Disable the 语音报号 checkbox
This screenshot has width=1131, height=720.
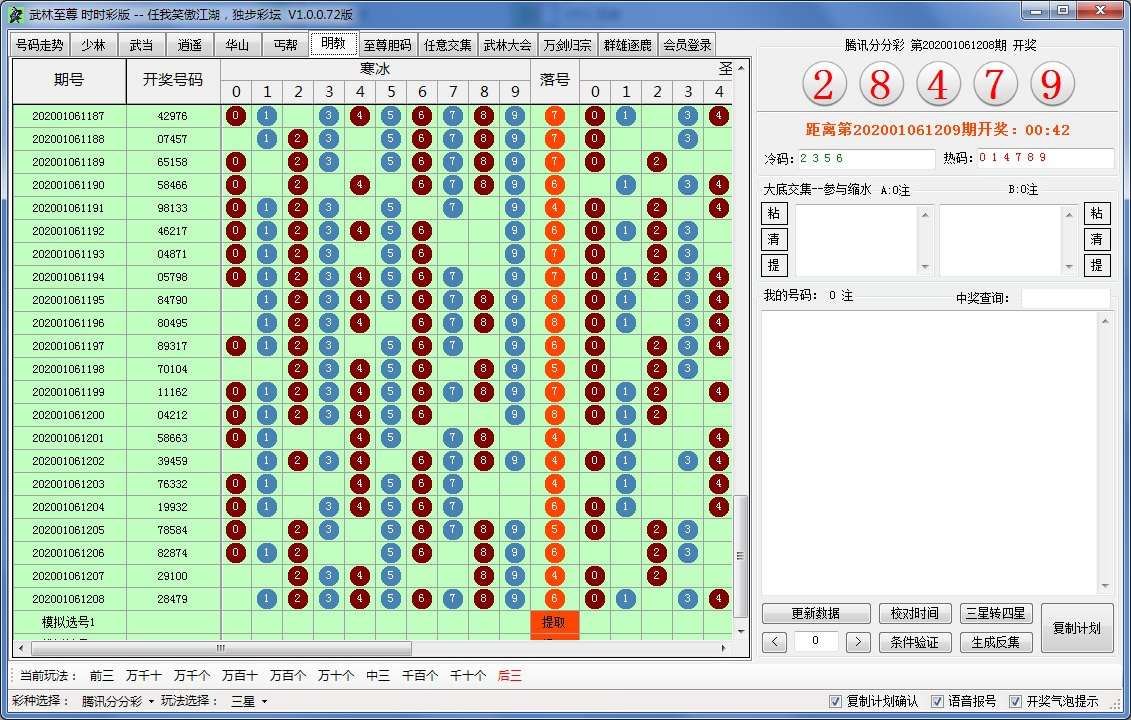coord(938,701)
